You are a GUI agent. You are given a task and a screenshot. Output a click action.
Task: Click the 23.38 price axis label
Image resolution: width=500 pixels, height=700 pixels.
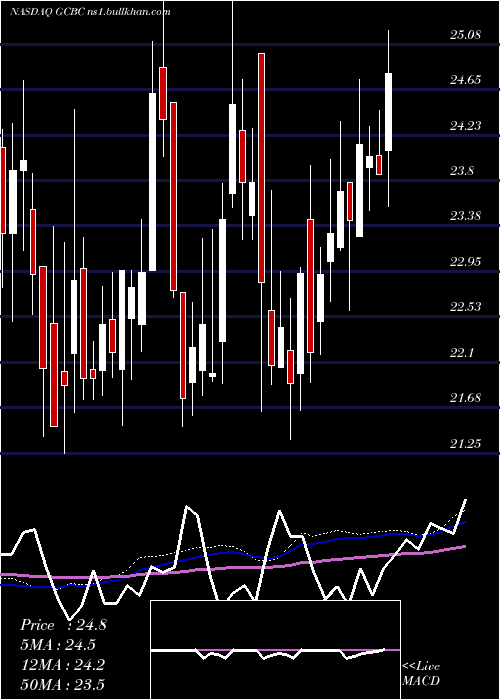(x=466, y=216)
